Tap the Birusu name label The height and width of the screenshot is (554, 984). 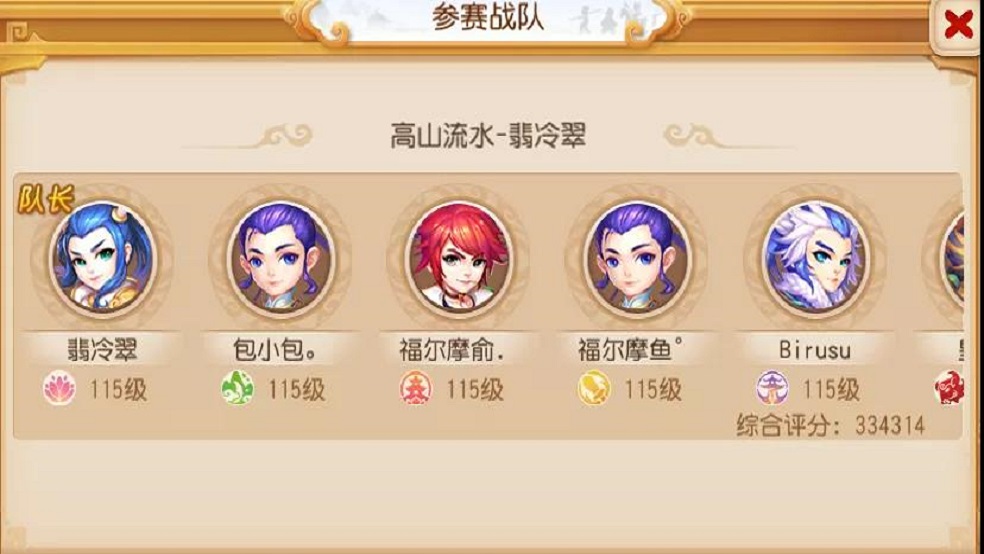[x=815, y=350]
